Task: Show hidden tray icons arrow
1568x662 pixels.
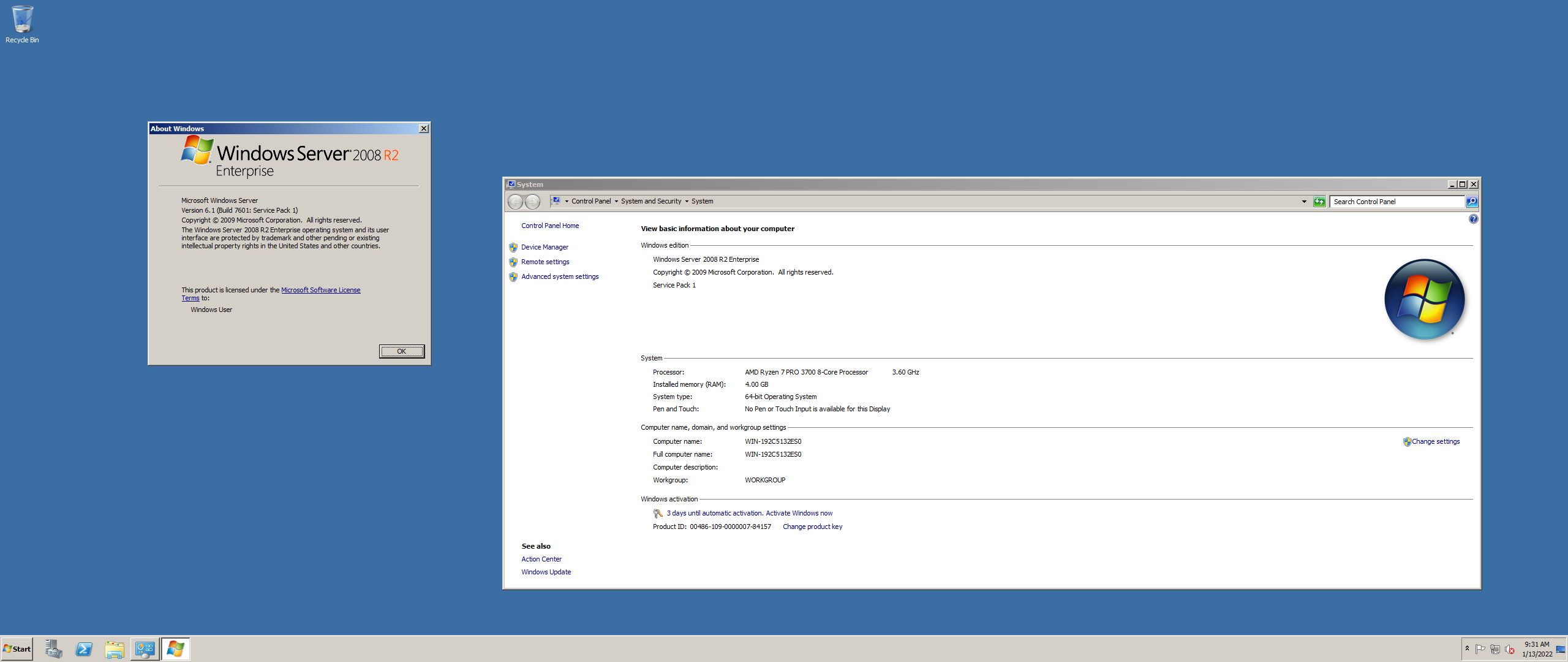Action: [x=1467, y=649]
